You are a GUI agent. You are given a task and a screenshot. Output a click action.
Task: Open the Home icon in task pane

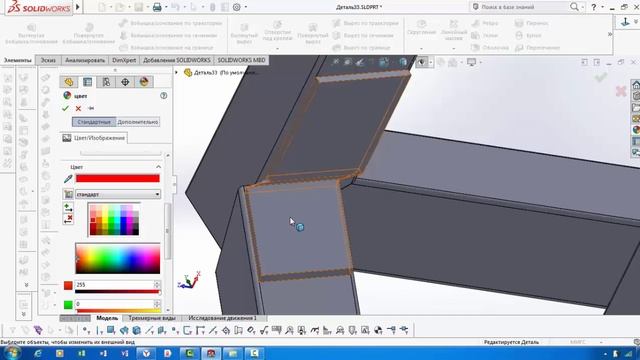pos(636,85)
